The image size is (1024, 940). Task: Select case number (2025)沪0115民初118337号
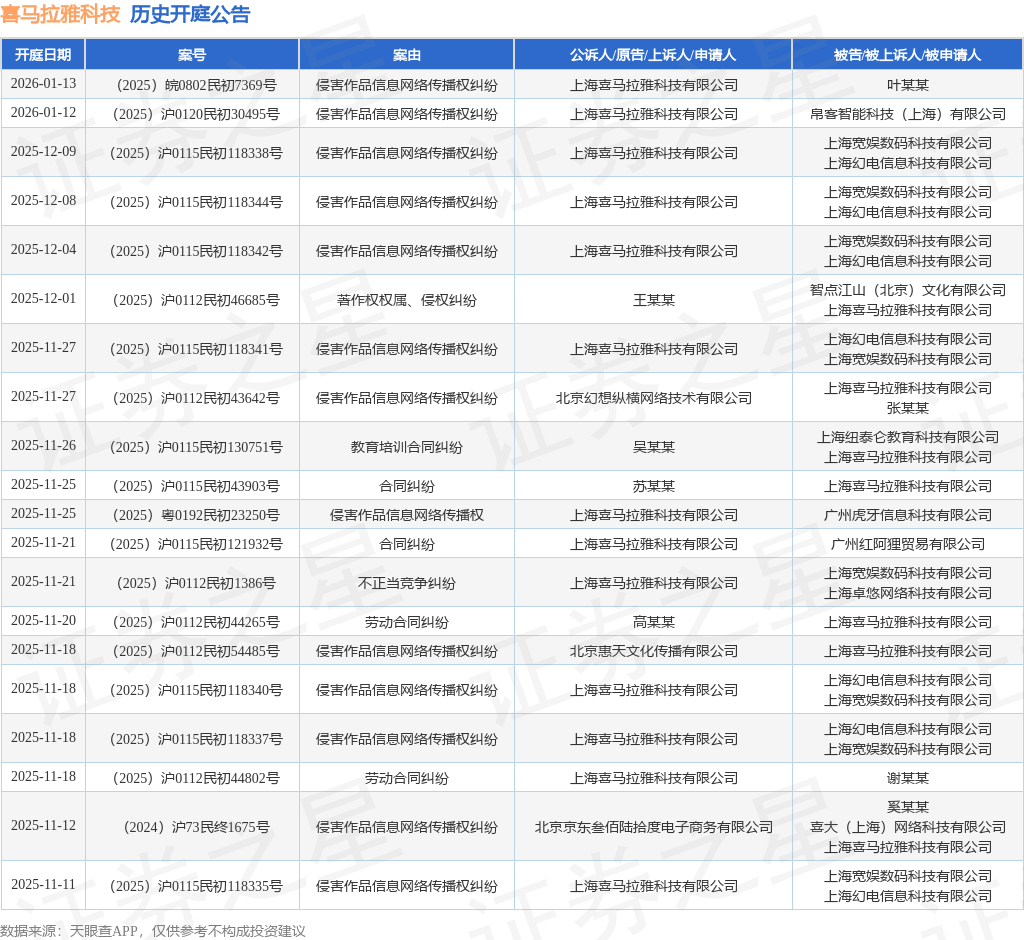196,739
